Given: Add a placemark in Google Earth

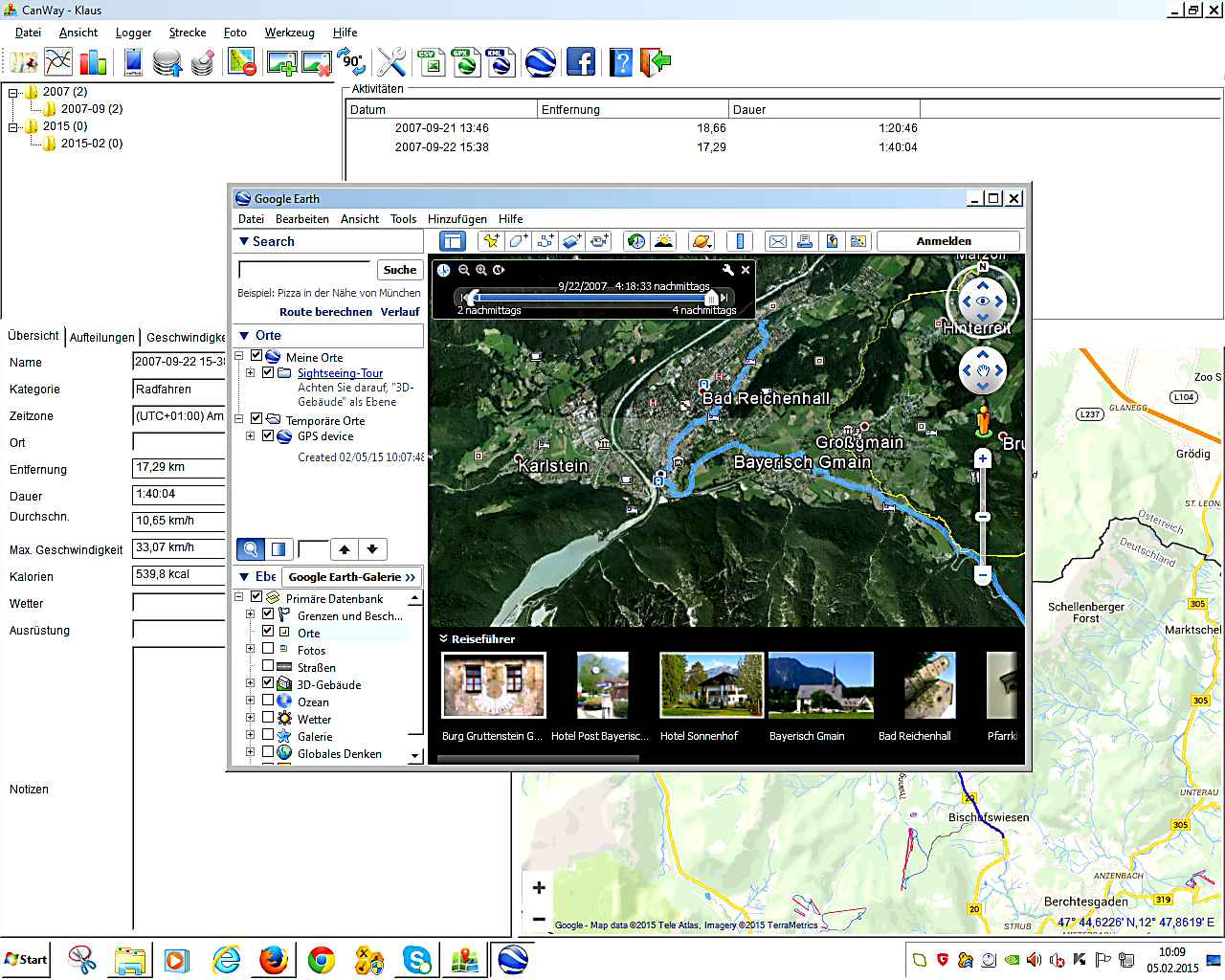Looking at the screenshot, I should (491, 241).
